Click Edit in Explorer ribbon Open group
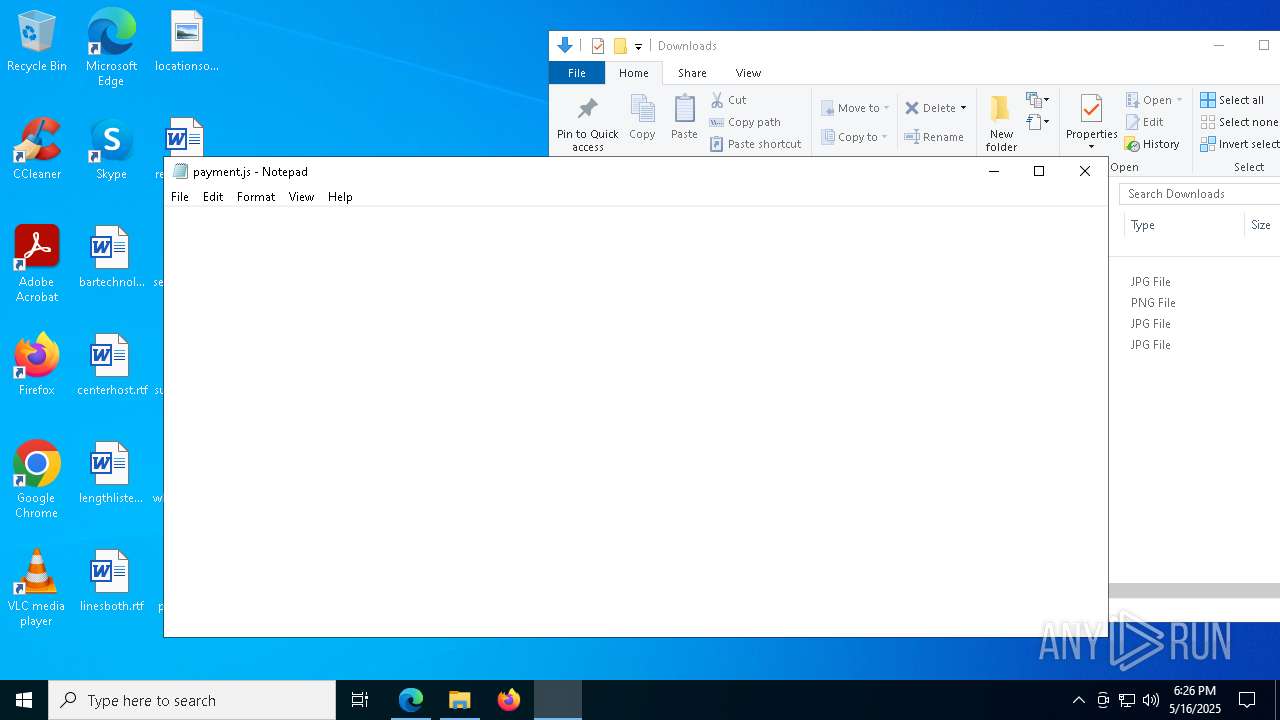 pyautogui.click(x=1145, y=122)
